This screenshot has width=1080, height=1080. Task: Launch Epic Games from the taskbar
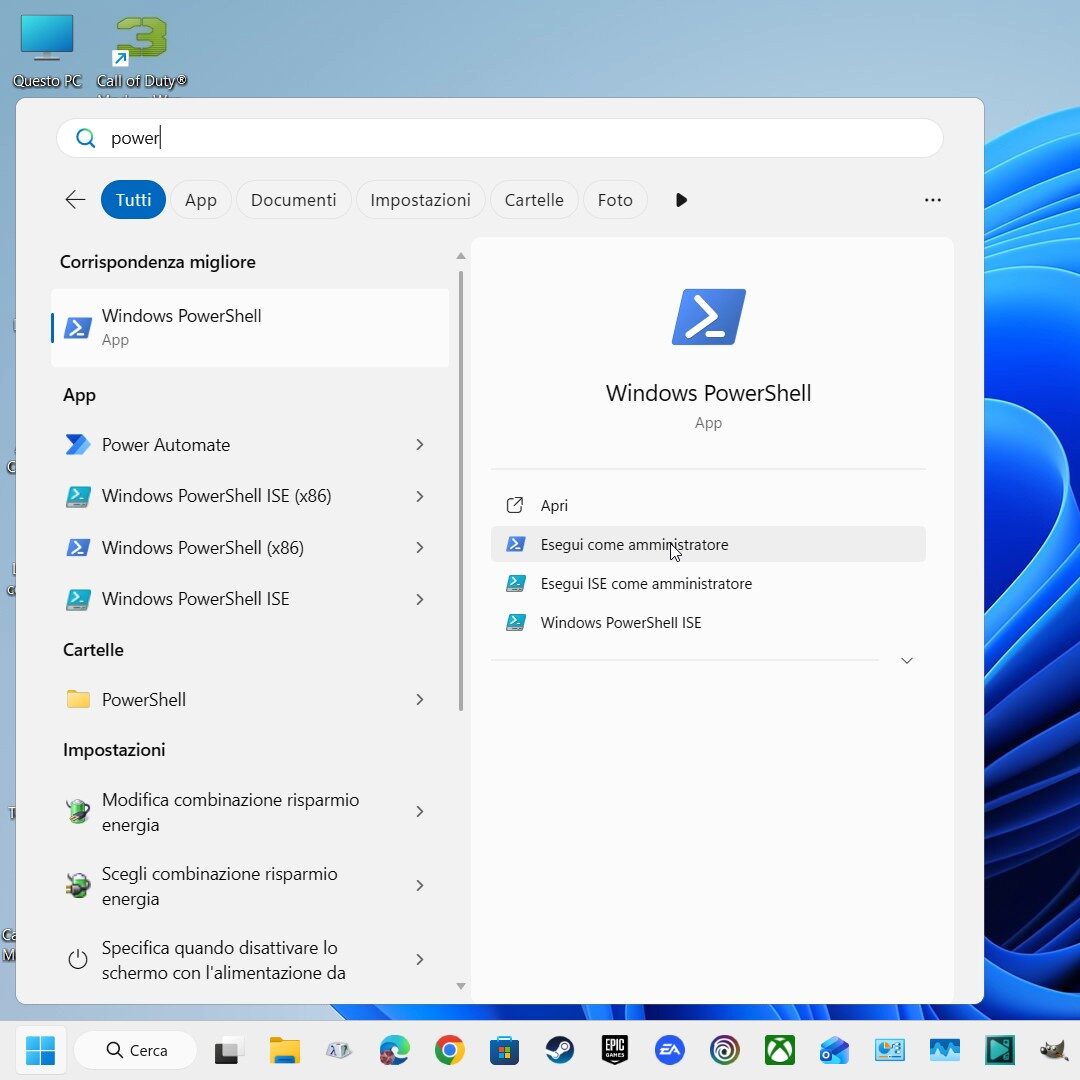point(615,1050)
